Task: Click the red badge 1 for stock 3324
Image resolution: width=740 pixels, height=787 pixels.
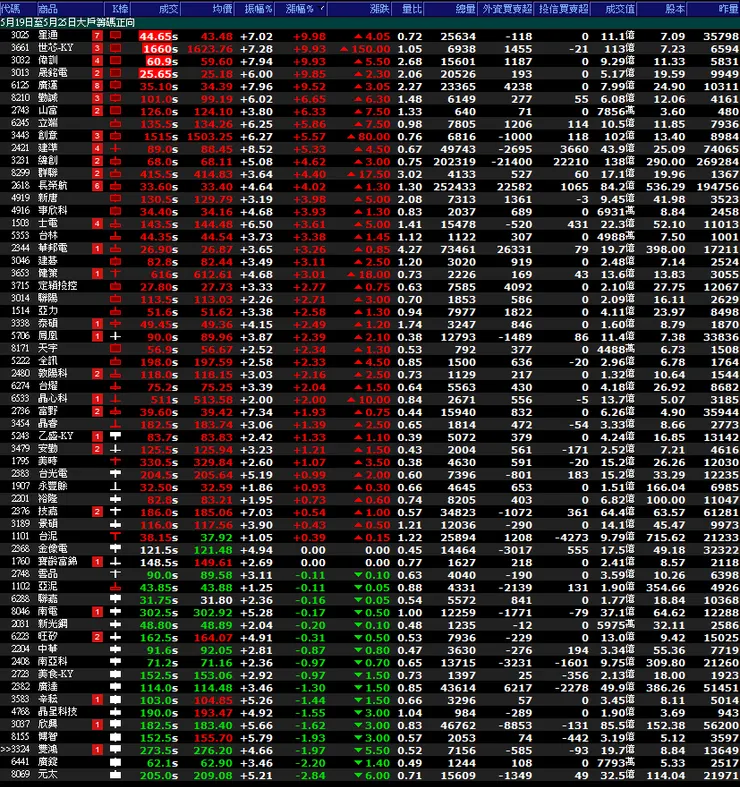Action: click(x=97, y=750)
